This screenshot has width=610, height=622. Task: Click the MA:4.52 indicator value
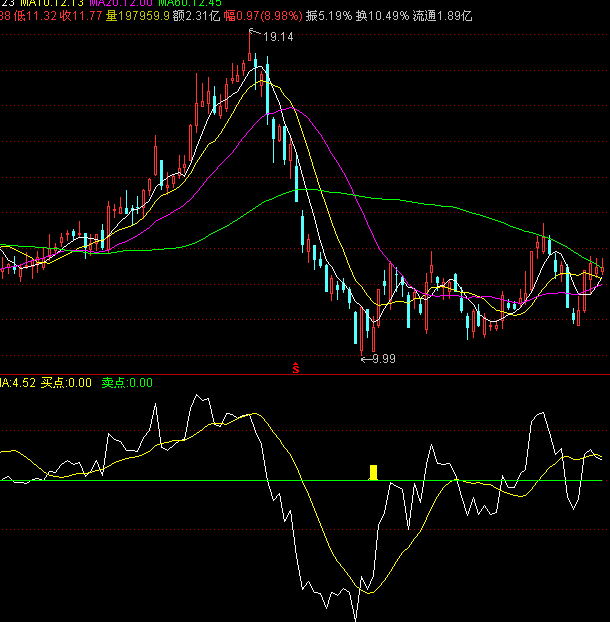[x=18, y=382]
